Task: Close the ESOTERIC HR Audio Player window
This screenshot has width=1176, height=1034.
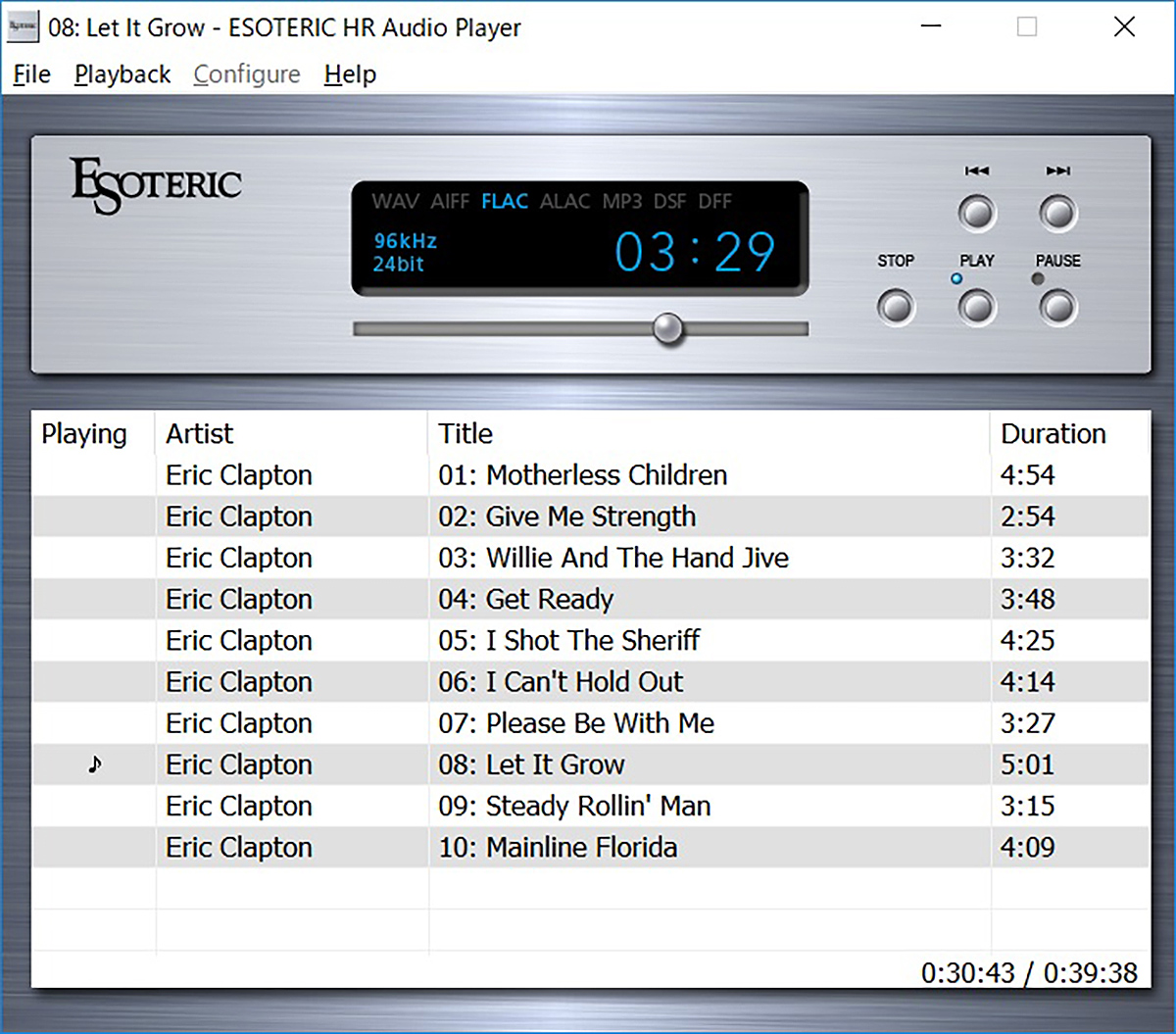Action: [1124, 26]
